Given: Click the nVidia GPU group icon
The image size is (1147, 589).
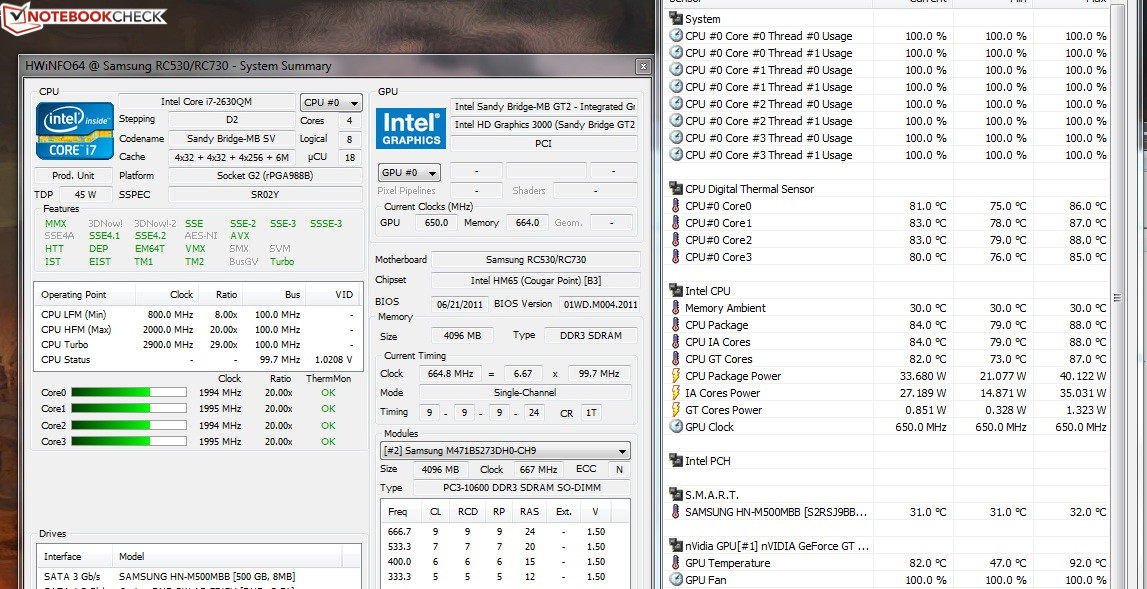Looking at the screenshot, I should pyautogui.click(x=676, y=546).
